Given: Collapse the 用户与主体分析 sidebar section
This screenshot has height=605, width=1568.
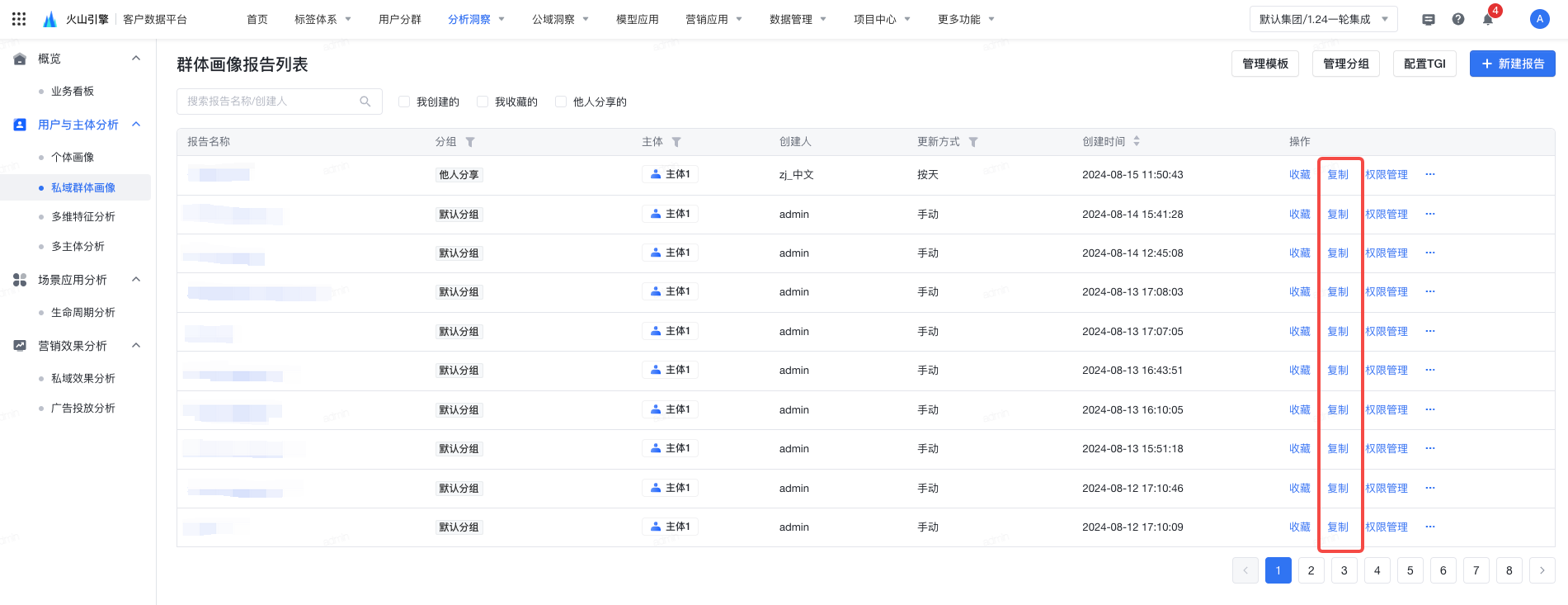Looking at the screenshot, I should [x=136, y=125].
